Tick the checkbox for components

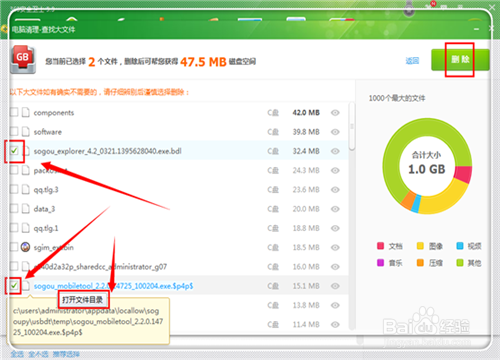tap(14, 112)
